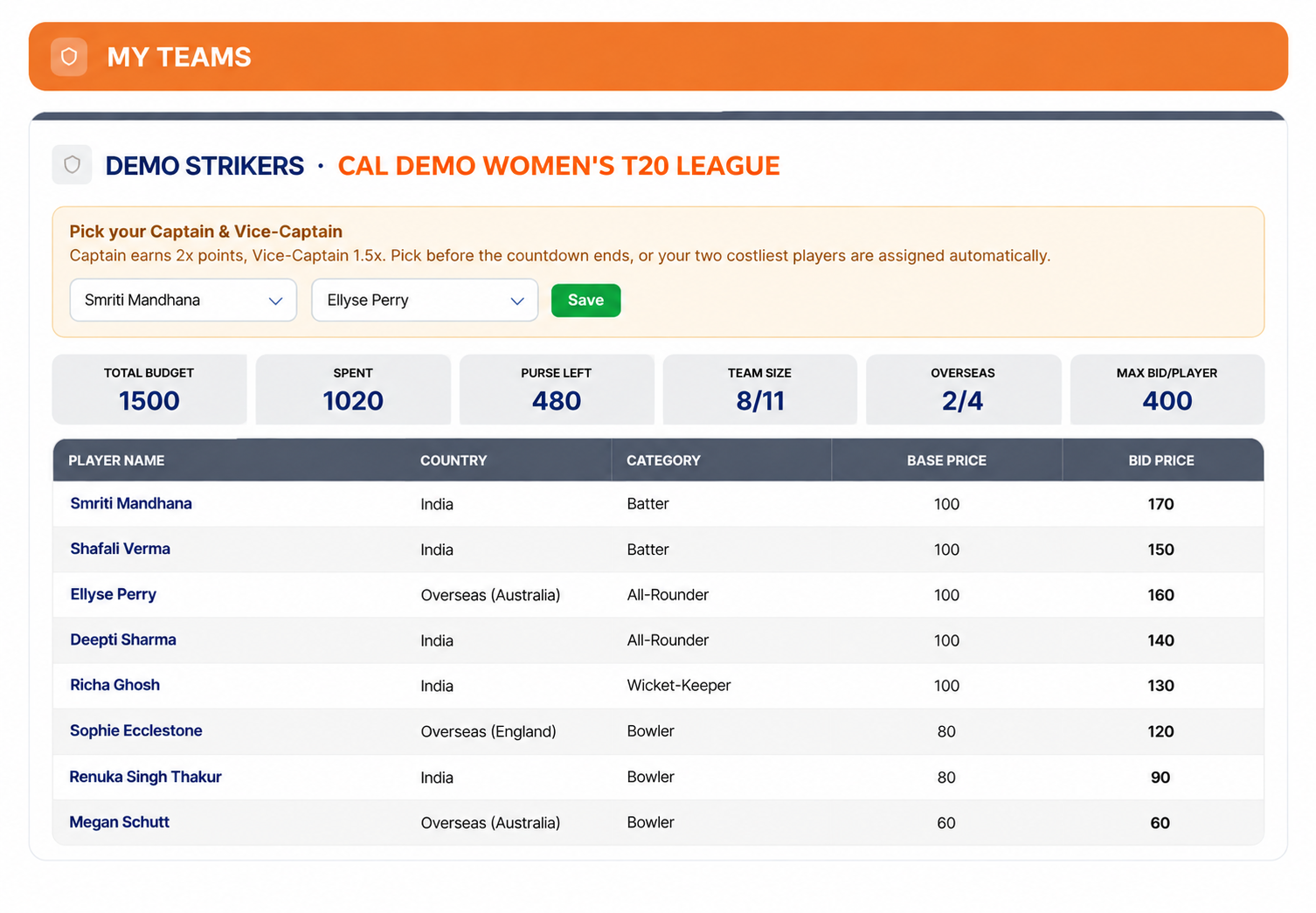Click the CAL DEMO WOMEN'S T20 LEAGUE title

coord(559,166)
